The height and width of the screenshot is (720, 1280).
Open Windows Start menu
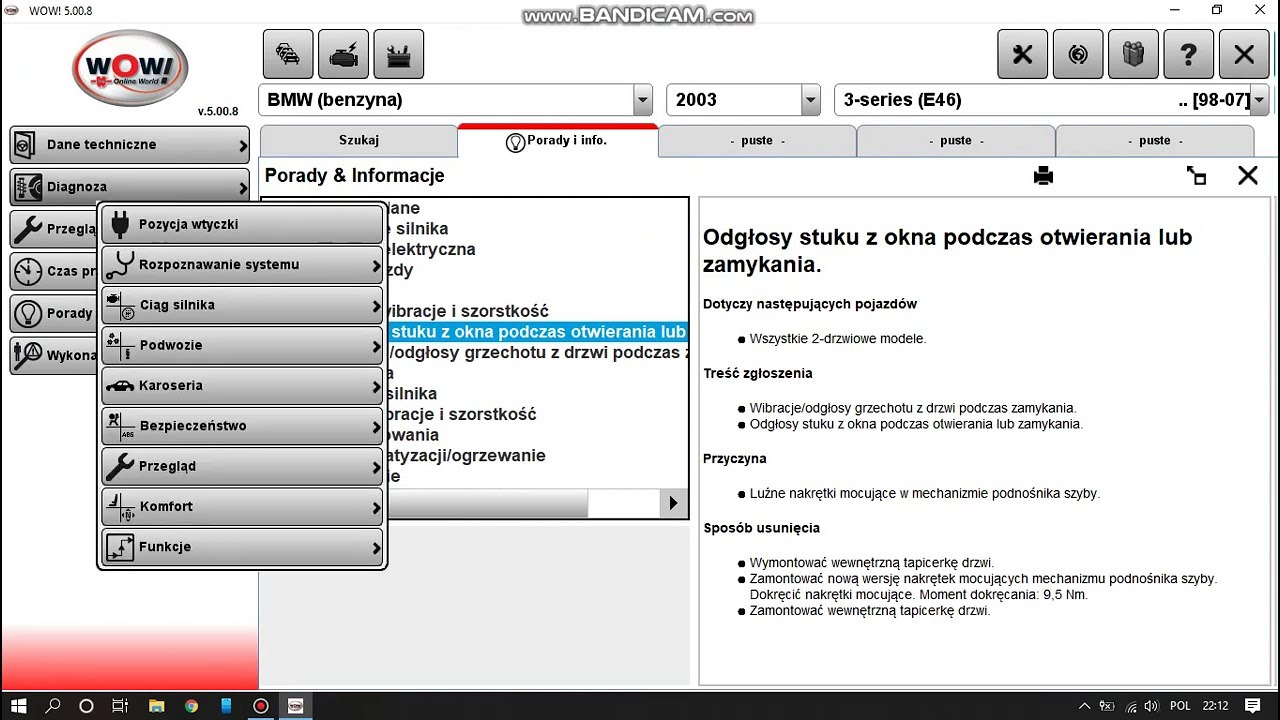pyautogui.click(x=18, y=705)
